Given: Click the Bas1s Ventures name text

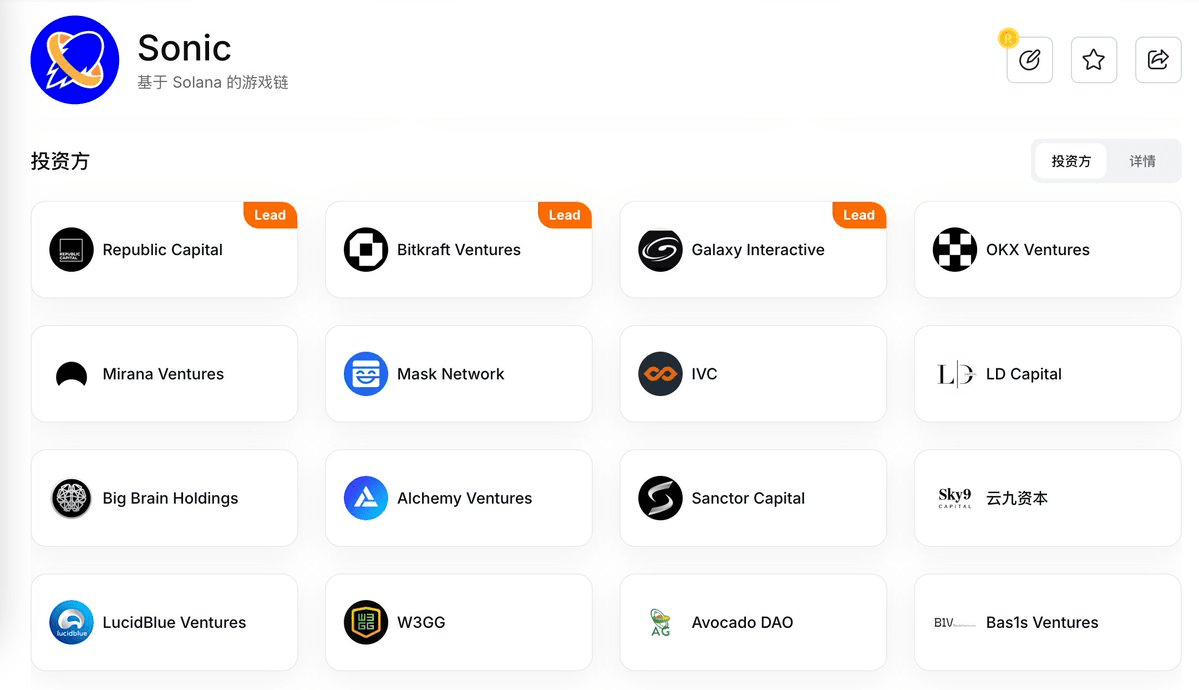Looking at the screenshot, I should pyautogui.click(x=1041, y=623).
